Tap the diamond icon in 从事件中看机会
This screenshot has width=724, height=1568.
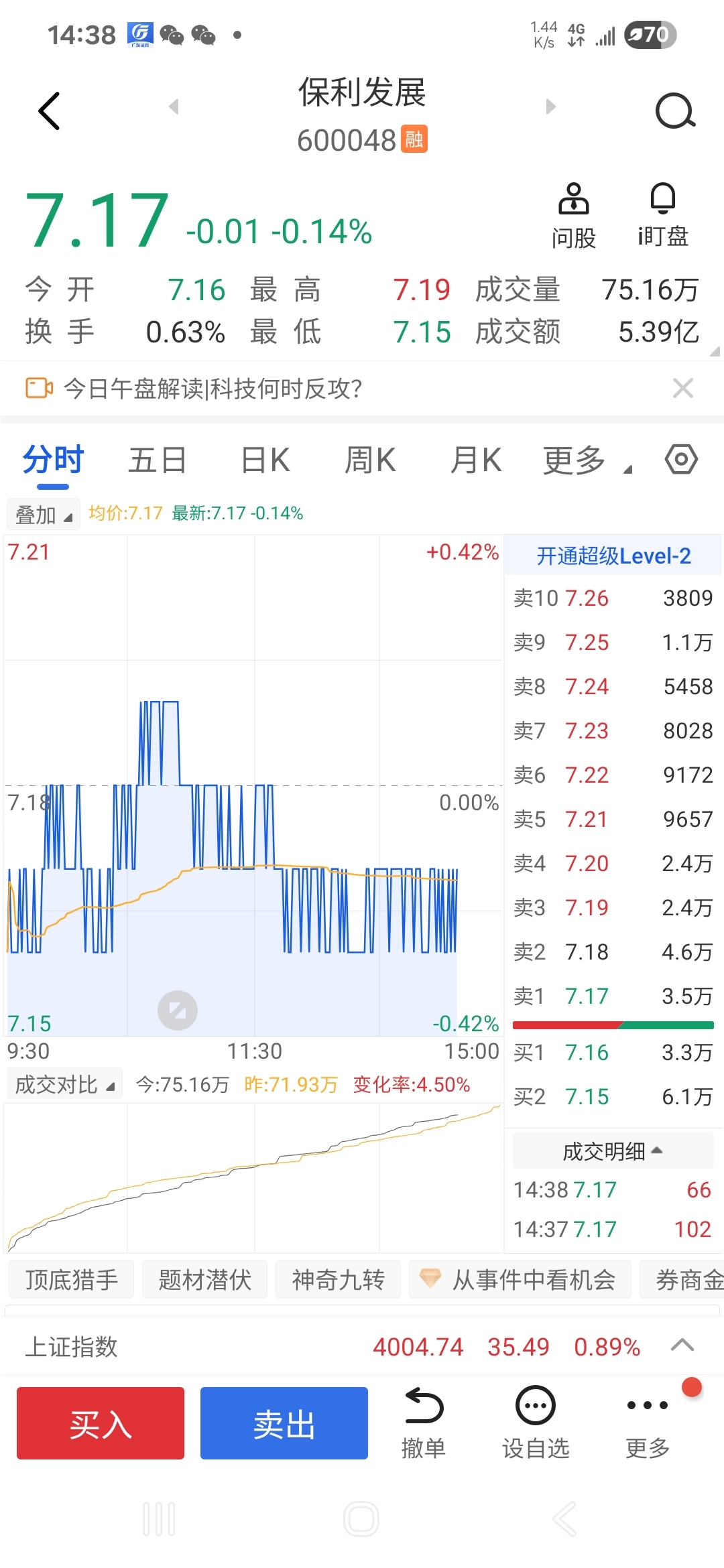click(430, 1279)
